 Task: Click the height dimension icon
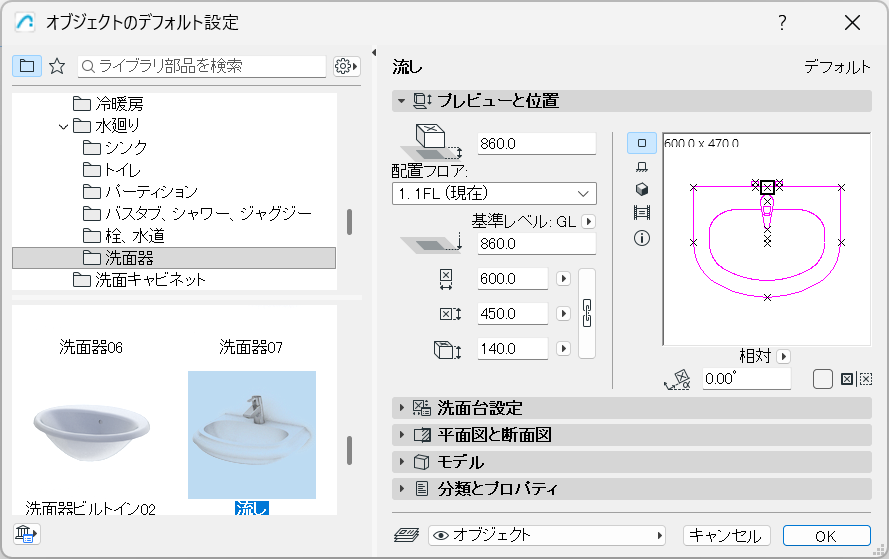[x=447, y=350]
